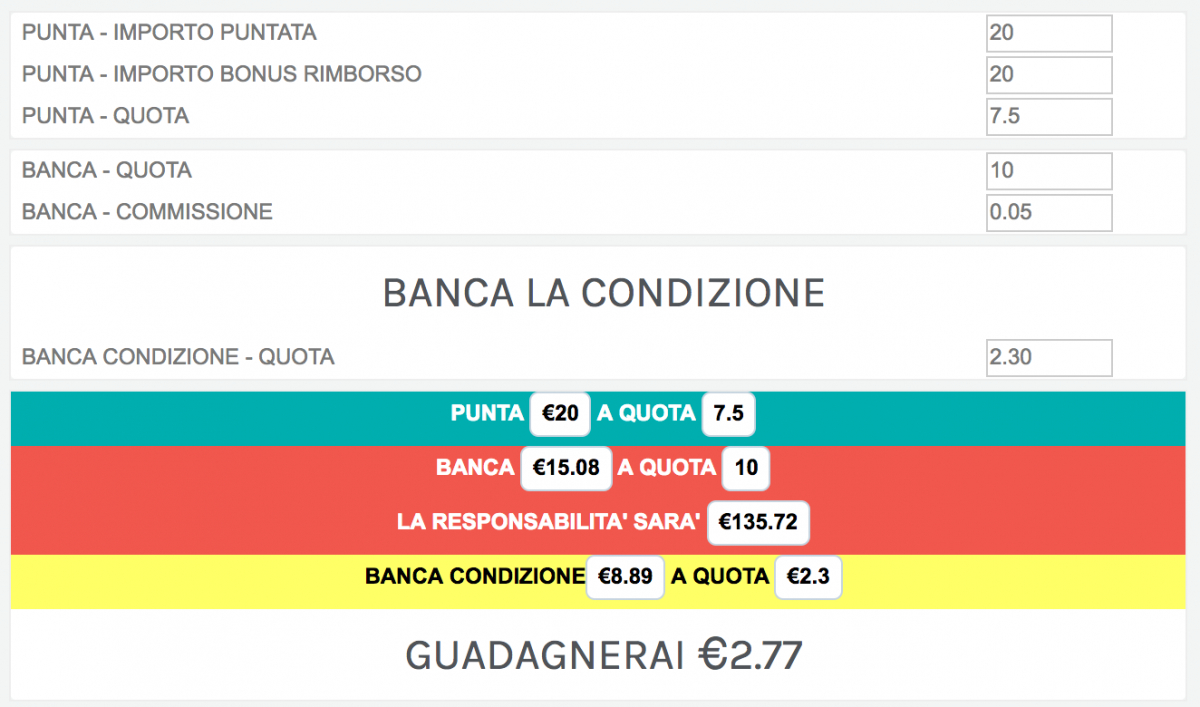
Task: Click the Guadagnerai €2.77 result text
Action: pyautogui.click(x=604, y=656)
